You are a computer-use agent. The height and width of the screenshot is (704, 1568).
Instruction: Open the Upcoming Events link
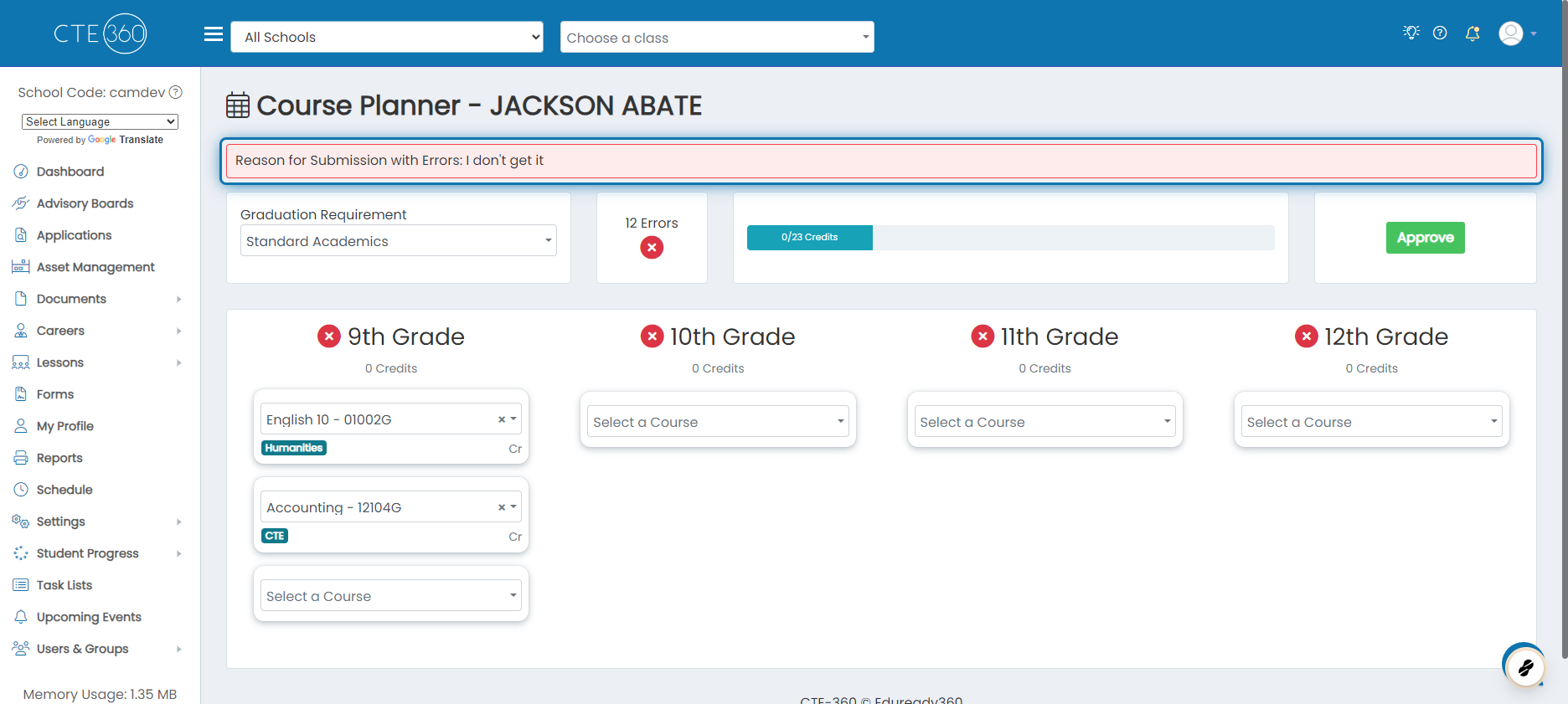click(89, 617)
